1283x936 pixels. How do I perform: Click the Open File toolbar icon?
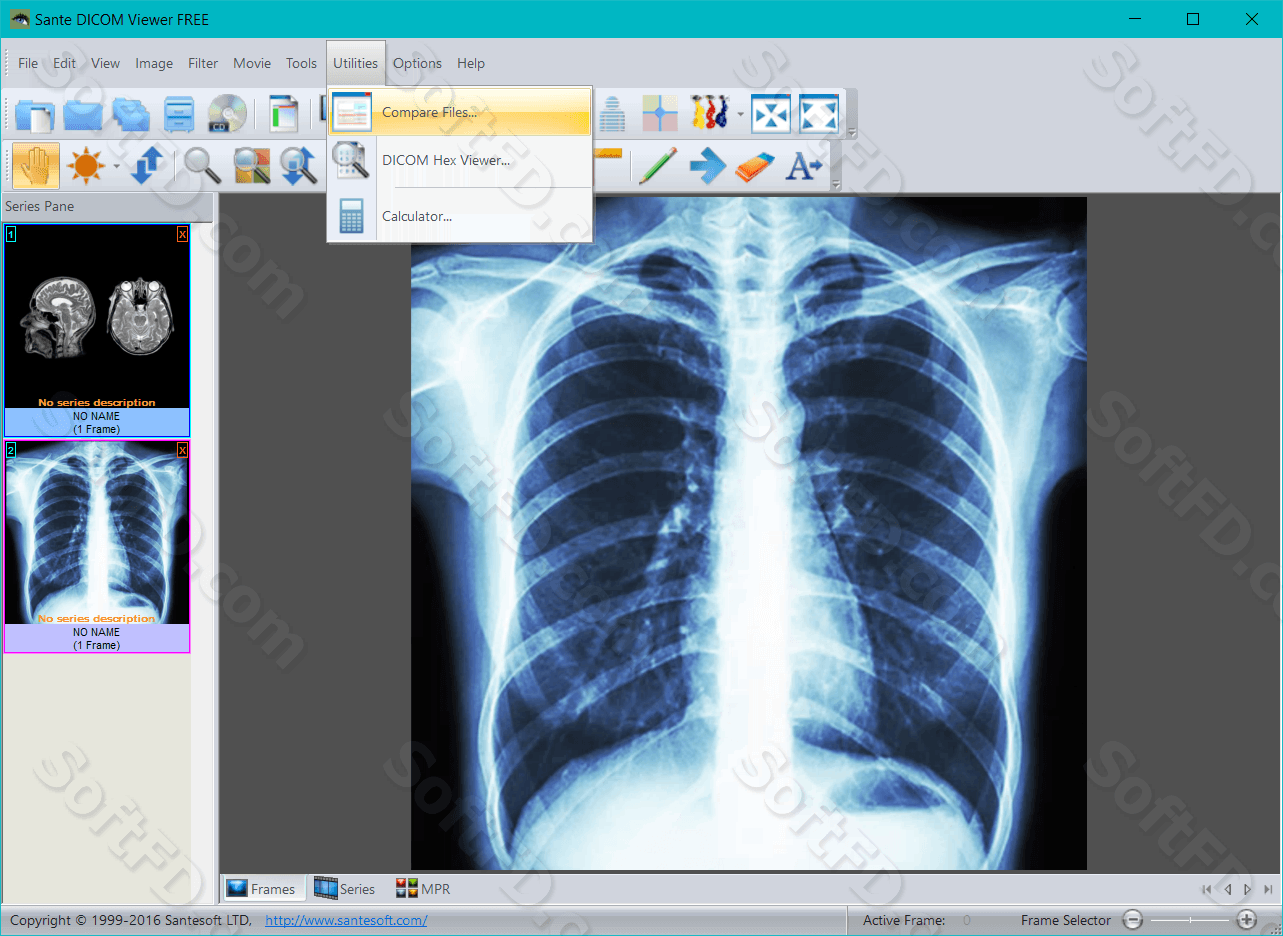[x=35, y=113]
